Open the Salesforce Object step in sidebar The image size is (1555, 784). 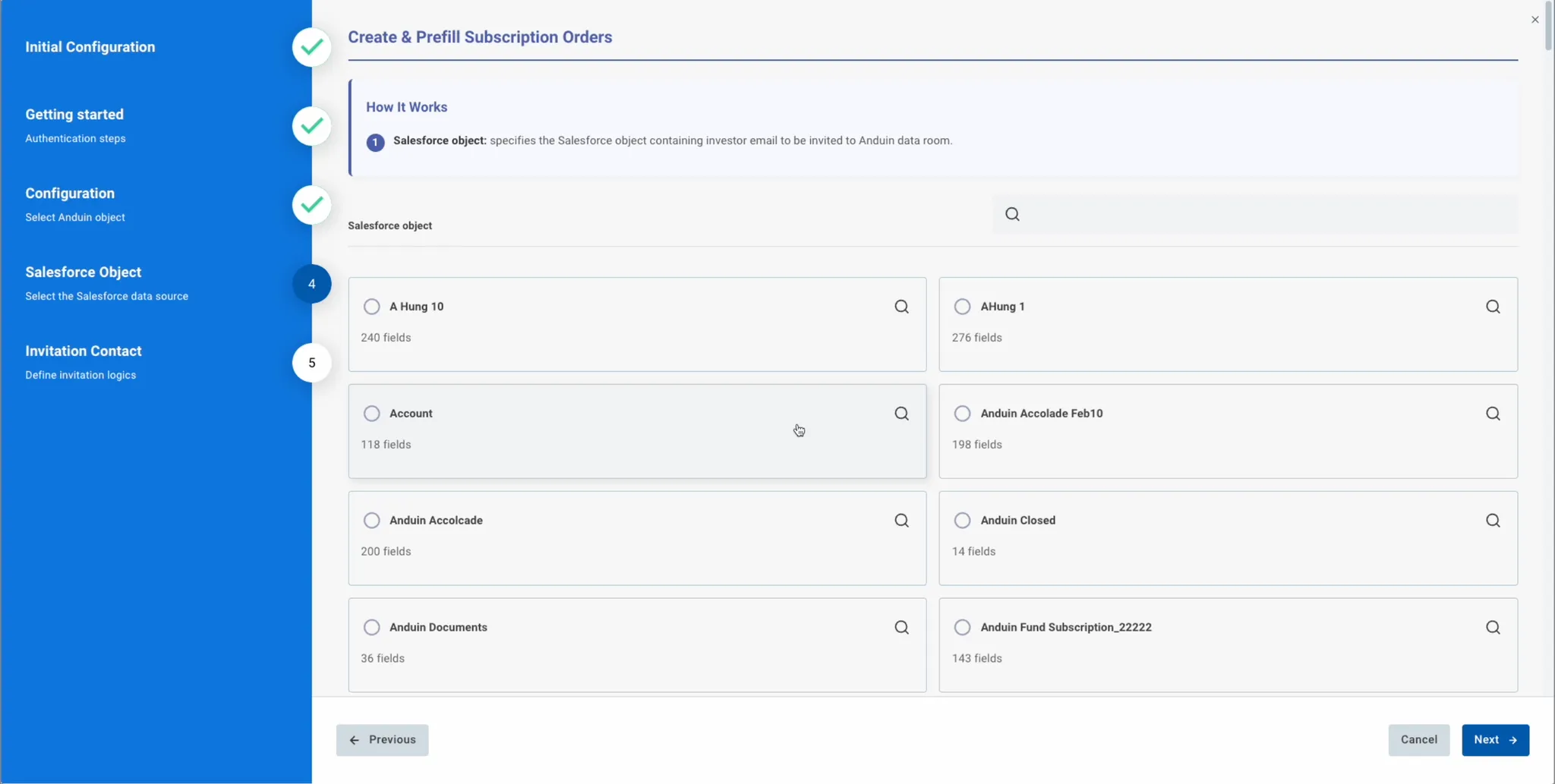(84, 272)
